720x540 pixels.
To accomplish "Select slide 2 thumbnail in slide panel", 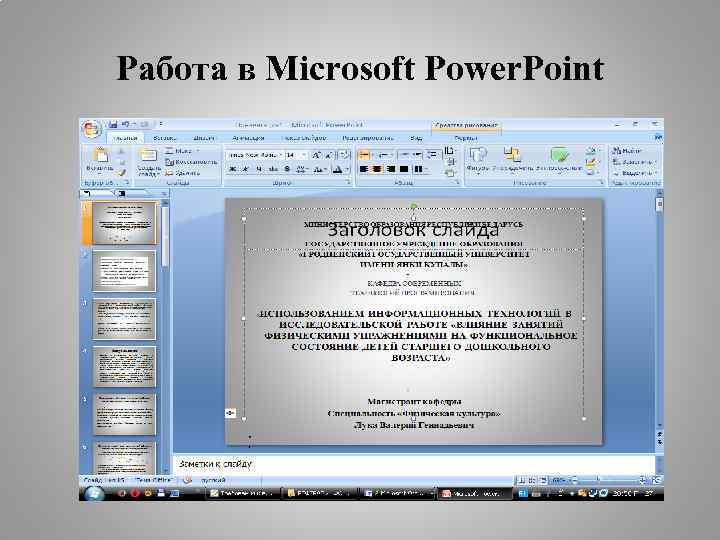I will click(x=124, y=271).
